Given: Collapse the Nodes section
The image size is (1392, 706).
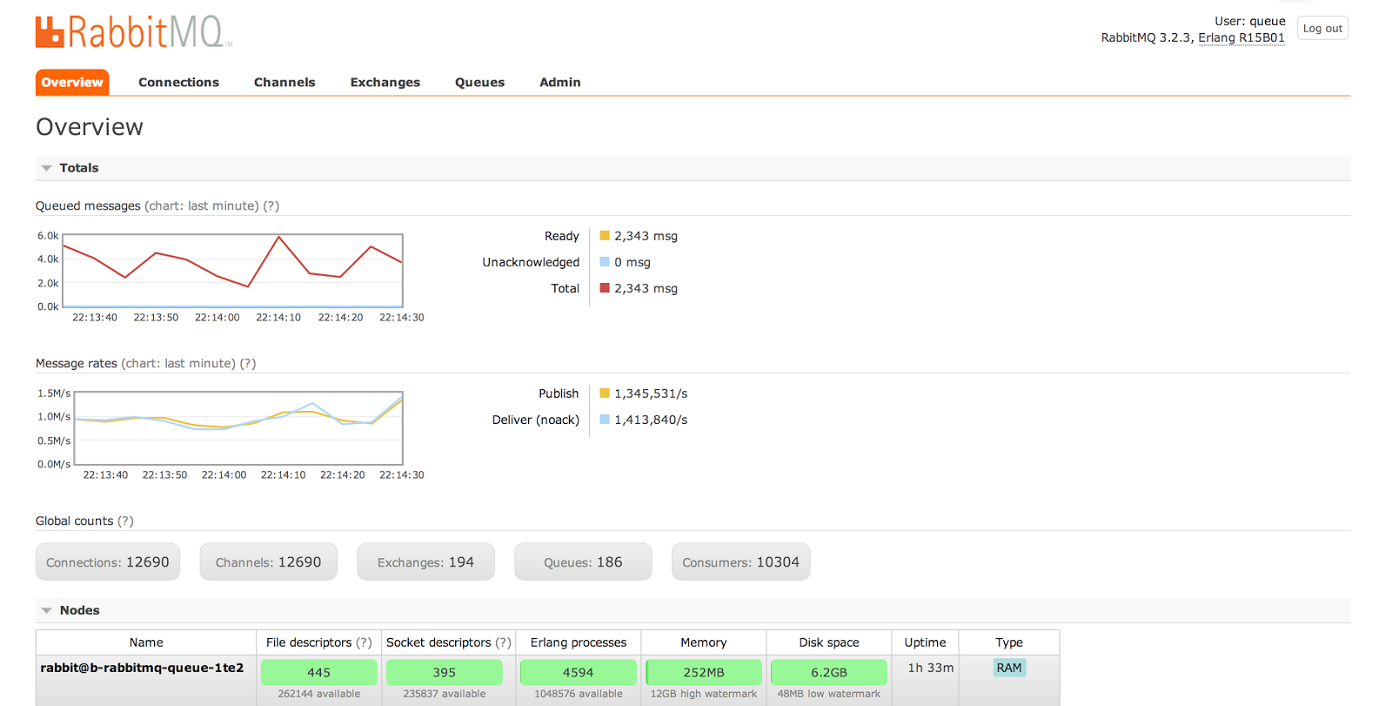Looking at the screenshot, I should tap(46, 610).
